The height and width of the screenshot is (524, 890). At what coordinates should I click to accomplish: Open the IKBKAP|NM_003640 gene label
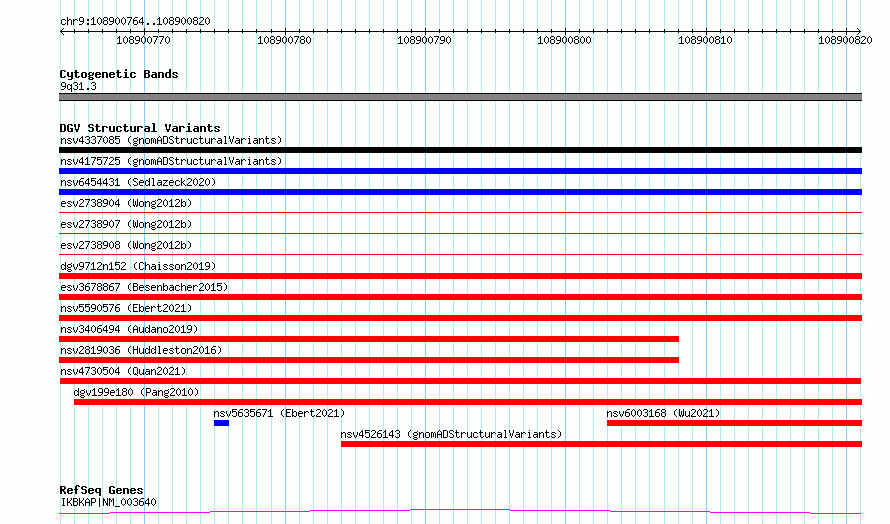click(108, 502)
